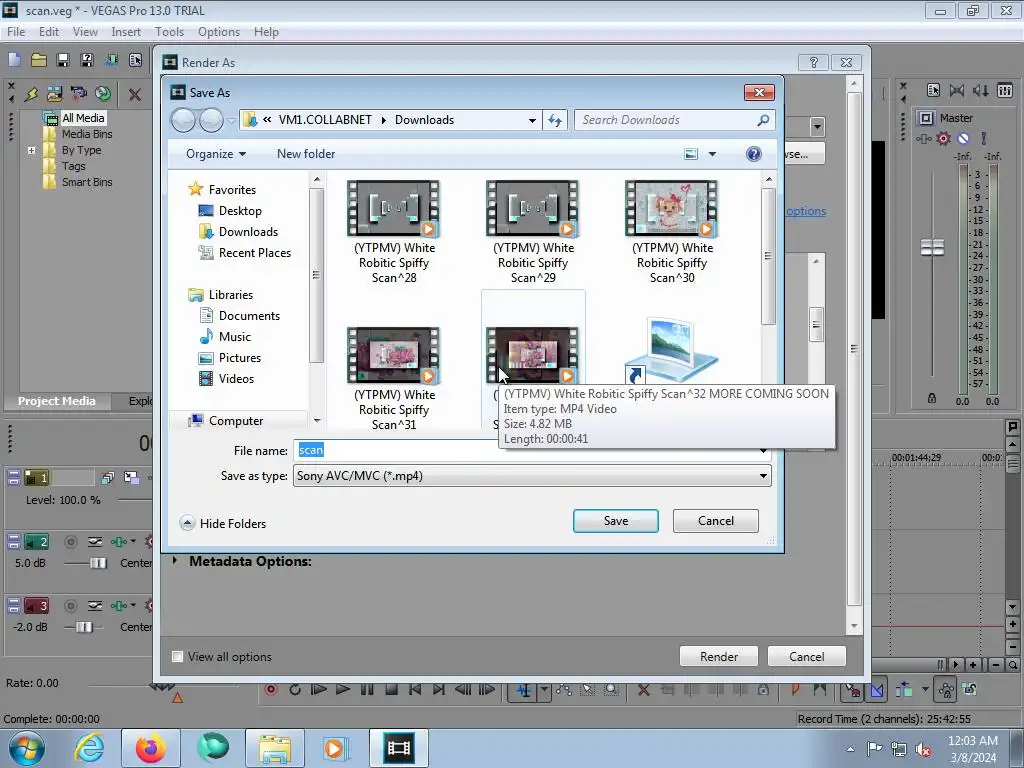Screen dimensions: 1024x768
Task: Switch to the Project Media tab
Action: 56,401
